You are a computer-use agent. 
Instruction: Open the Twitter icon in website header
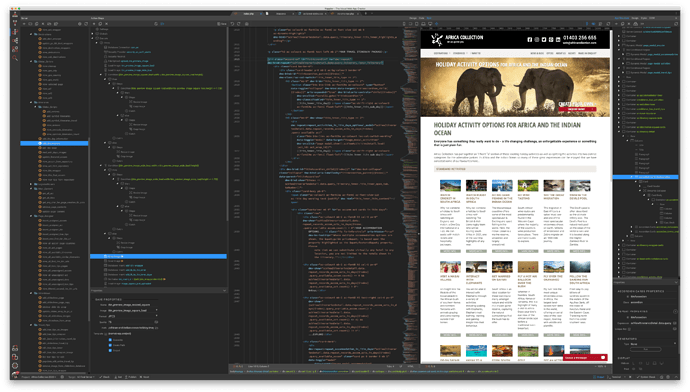point(544,40)
